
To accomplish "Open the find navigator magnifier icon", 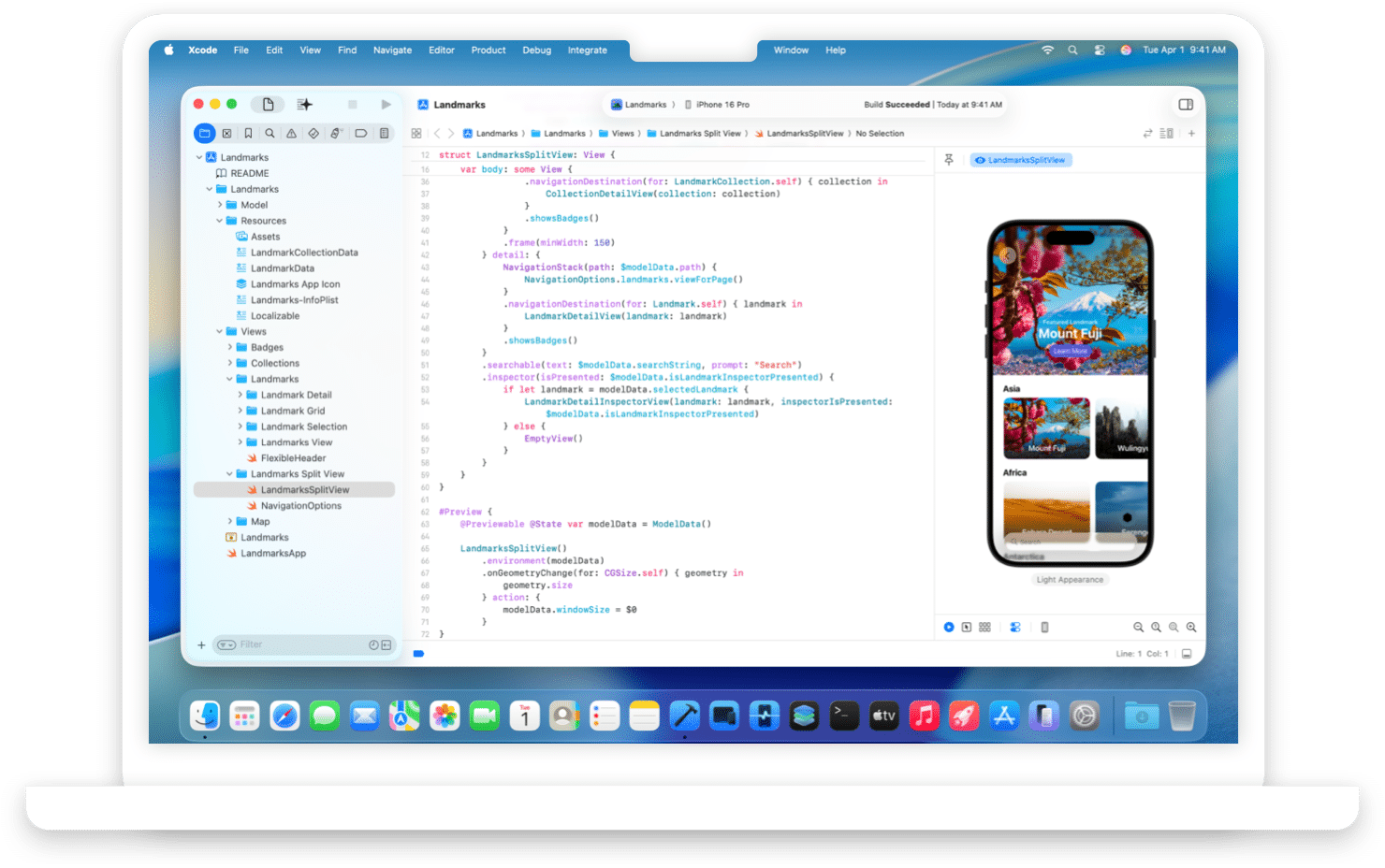I will point(270,134).
